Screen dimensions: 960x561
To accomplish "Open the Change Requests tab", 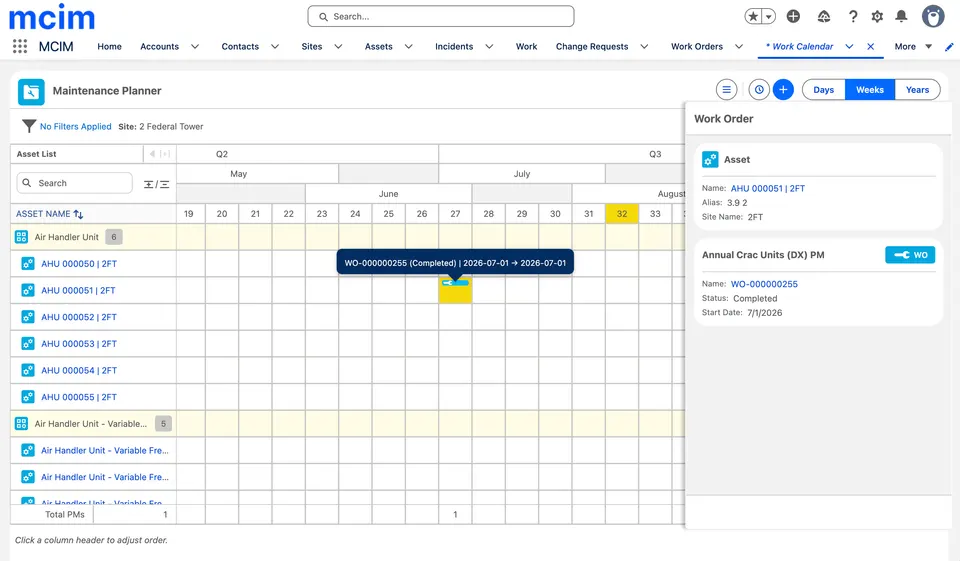I will [591, 47].
